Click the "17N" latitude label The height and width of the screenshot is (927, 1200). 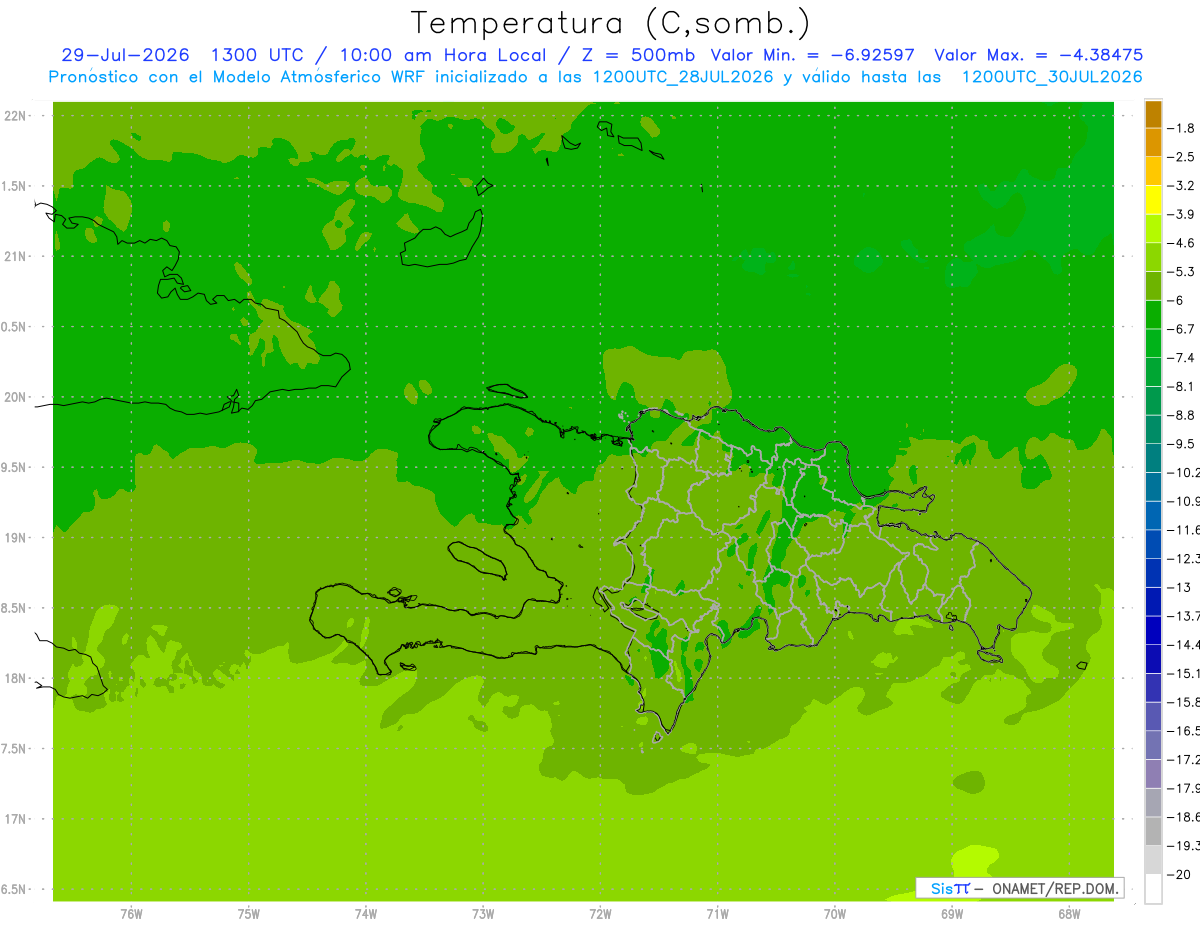[16, 819]
